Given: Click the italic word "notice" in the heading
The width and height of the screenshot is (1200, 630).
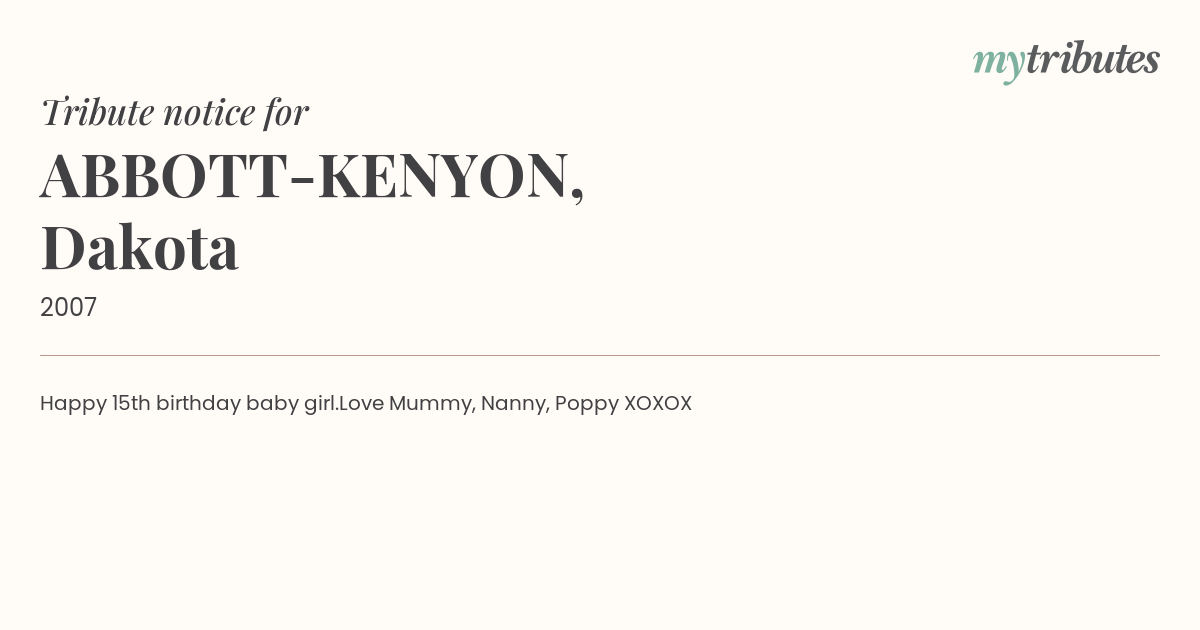Looking at the screenshot, I should click(209, 113).
